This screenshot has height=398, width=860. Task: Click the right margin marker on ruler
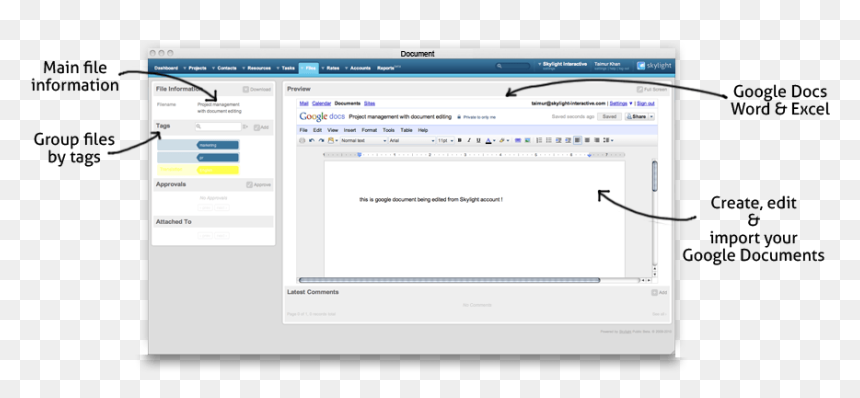coord(590,155)
